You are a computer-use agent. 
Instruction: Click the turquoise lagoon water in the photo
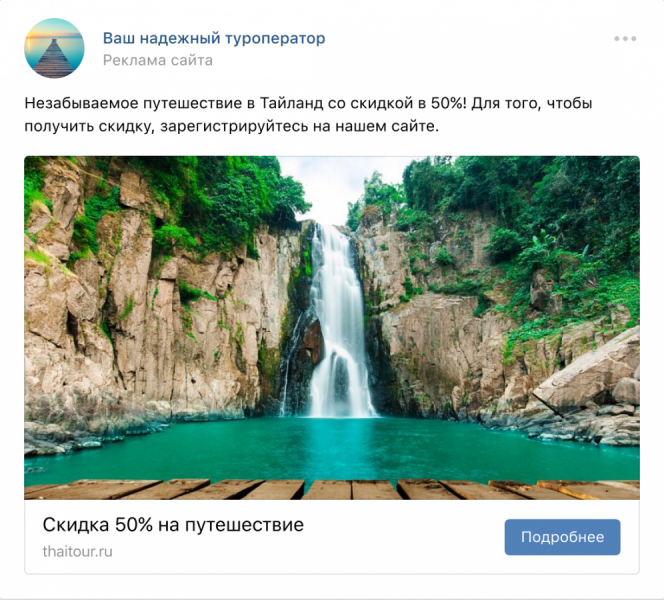330,449
